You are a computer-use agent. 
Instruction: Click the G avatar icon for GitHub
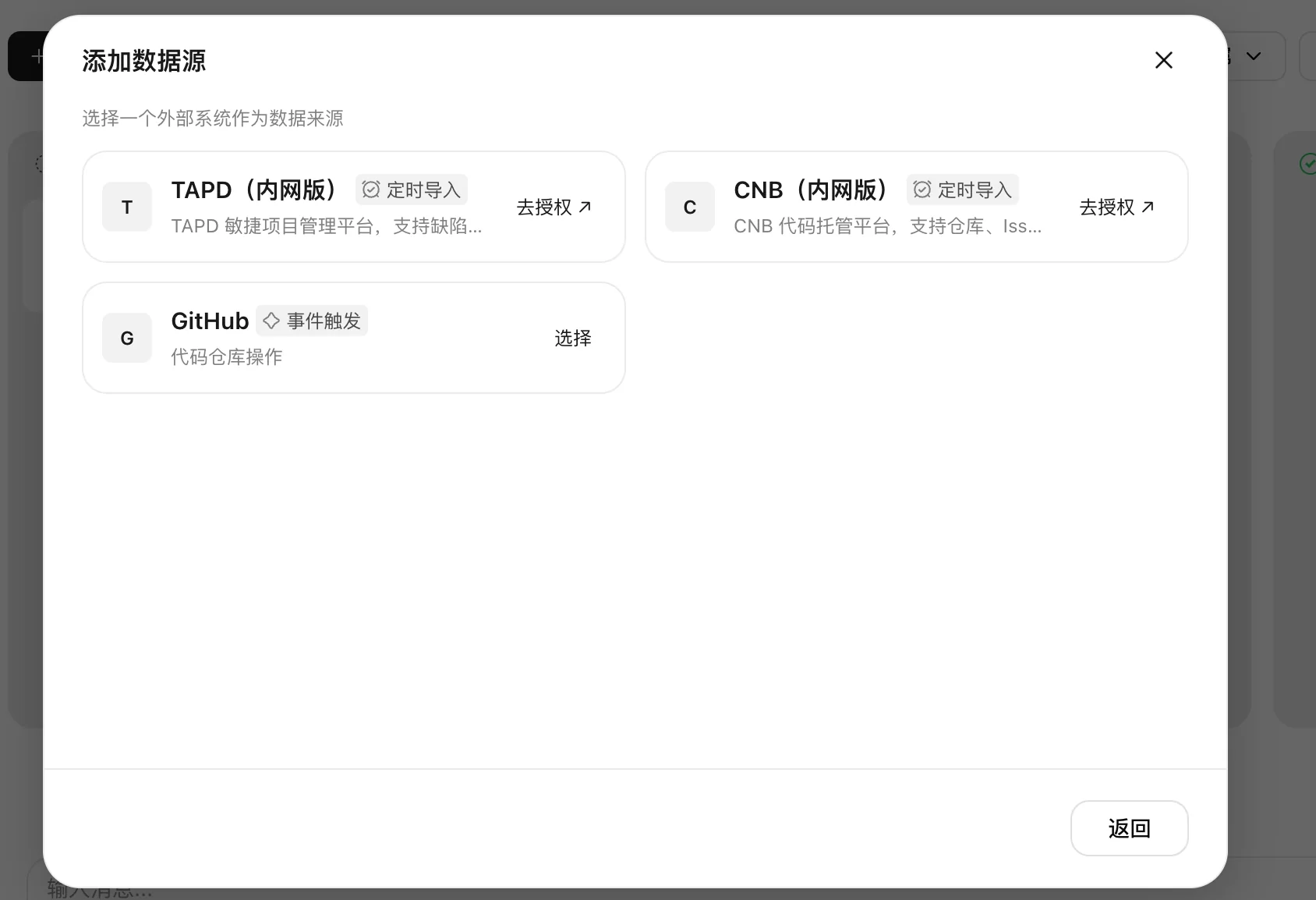[127, 338]
